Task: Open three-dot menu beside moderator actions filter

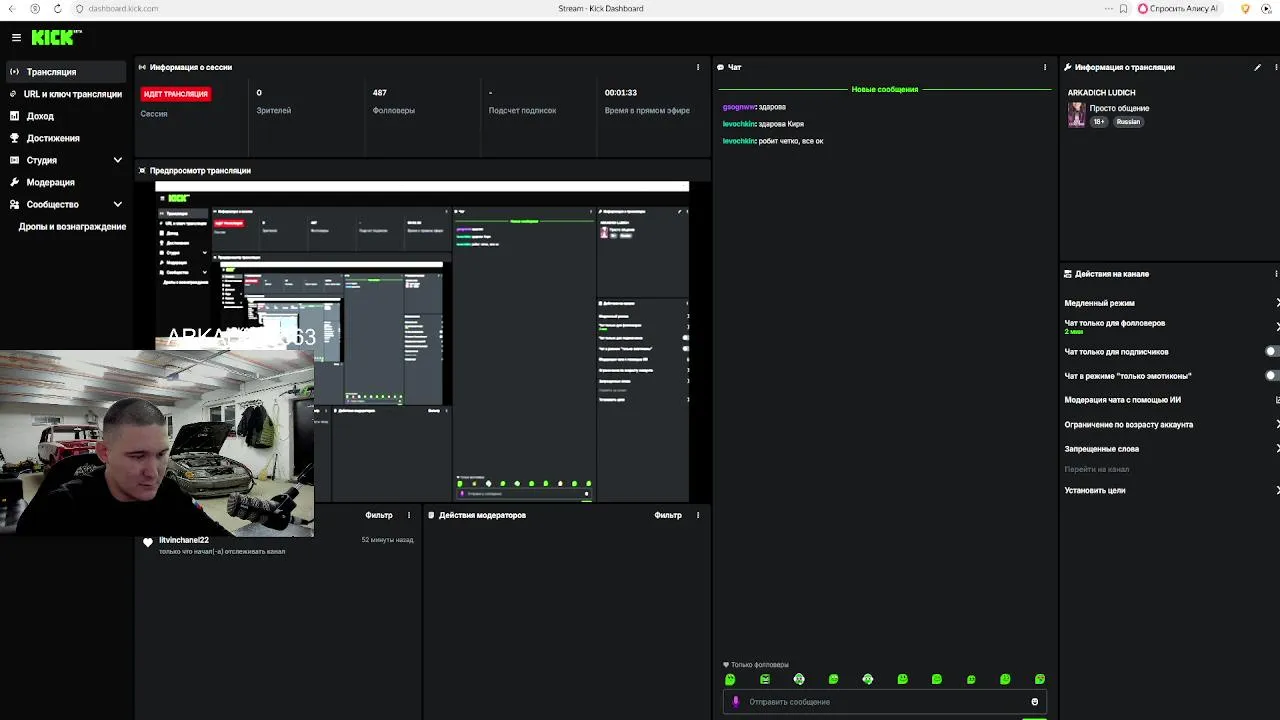Action: pos(698,515)
